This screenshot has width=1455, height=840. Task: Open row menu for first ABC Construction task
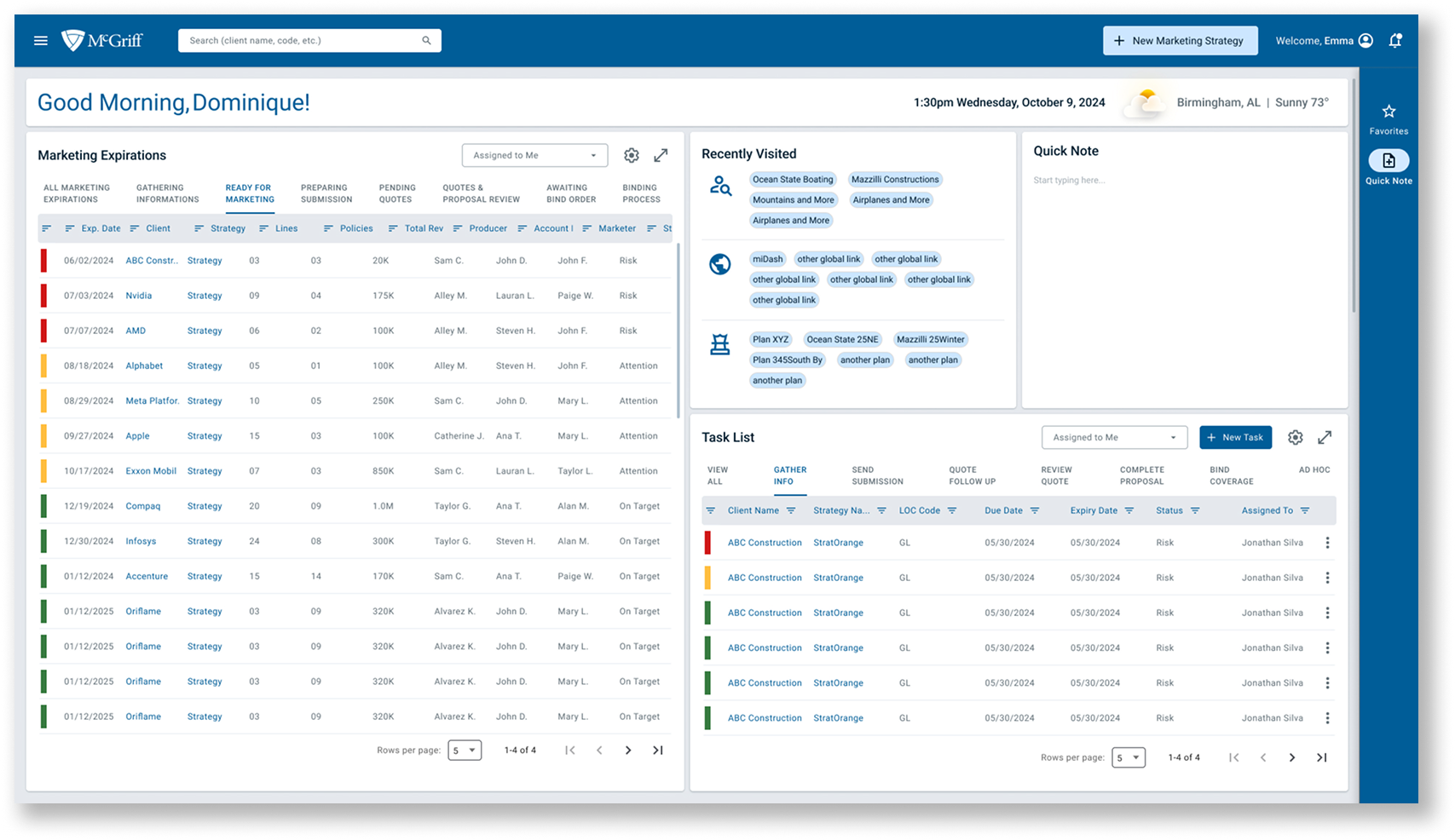point(1327,543)
